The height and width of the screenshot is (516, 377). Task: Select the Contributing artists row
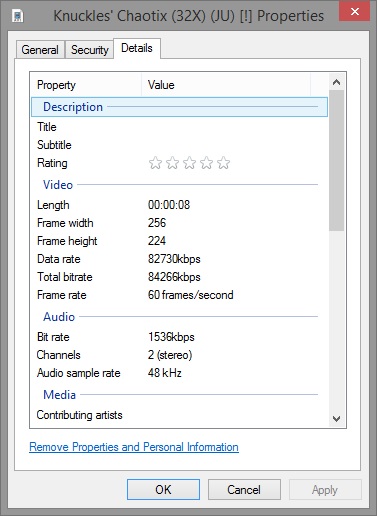pyautogui.click(x=179, y=415)
